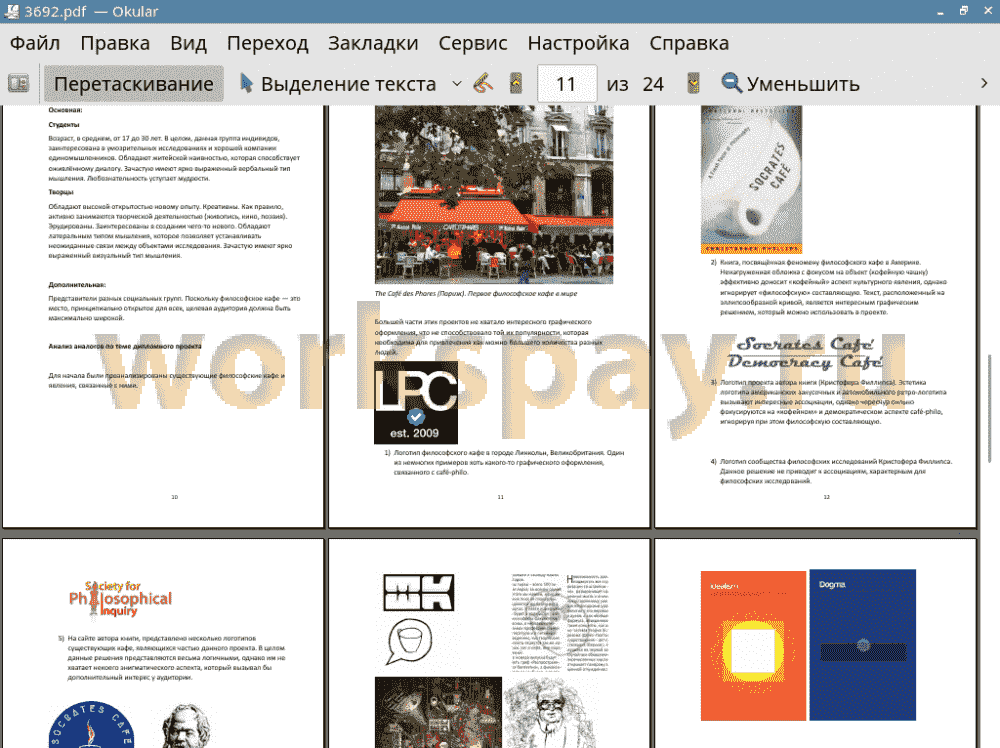Click the orange poster with yellow square
The image size is (1000, 748).
753,645
